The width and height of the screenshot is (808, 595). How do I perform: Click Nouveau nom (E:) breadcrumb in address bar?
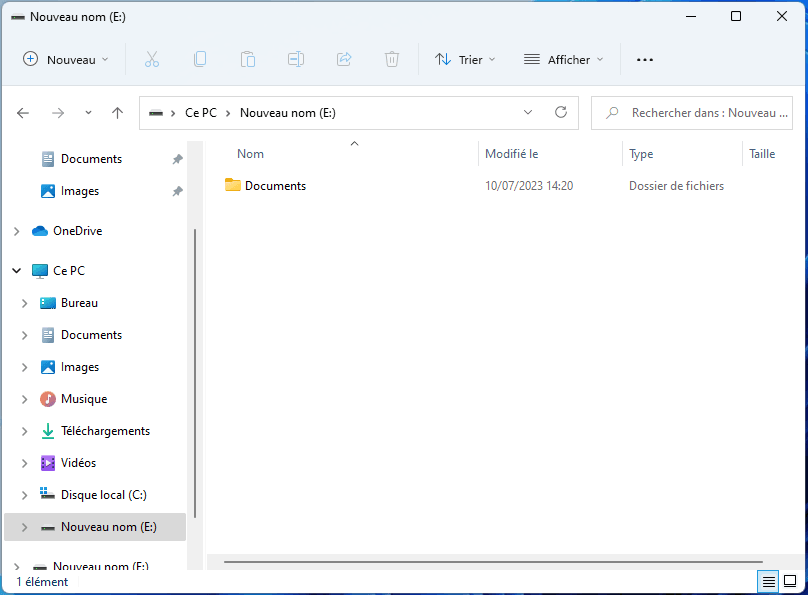(x=288, y=113)
